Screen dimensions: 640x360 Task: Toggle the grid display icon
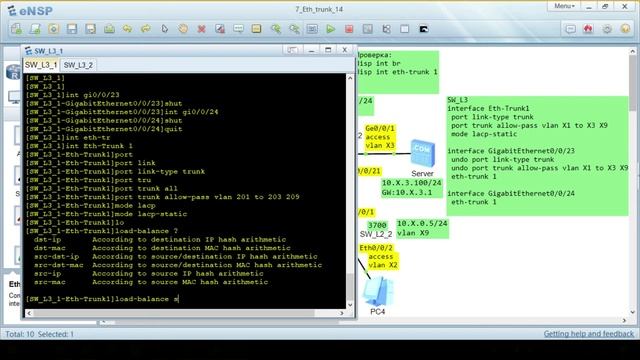404,29
